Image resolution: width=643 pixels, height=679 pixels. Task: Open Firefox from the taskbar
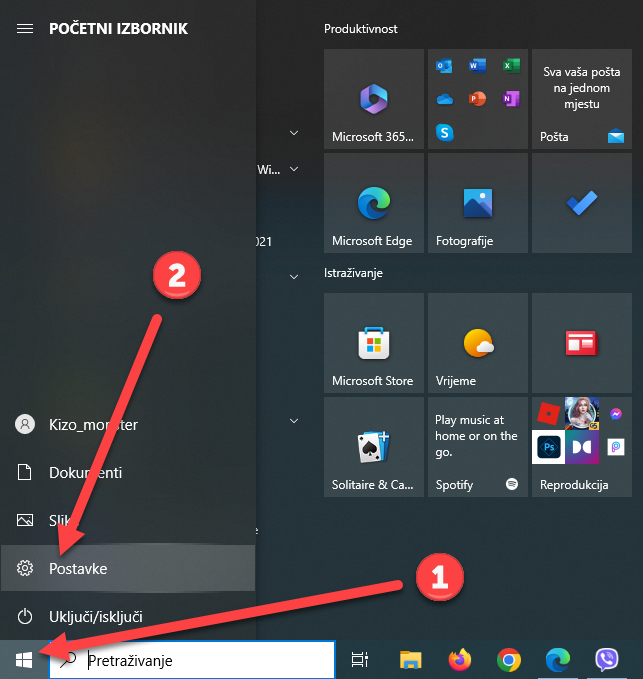click(x=459, y=660)
